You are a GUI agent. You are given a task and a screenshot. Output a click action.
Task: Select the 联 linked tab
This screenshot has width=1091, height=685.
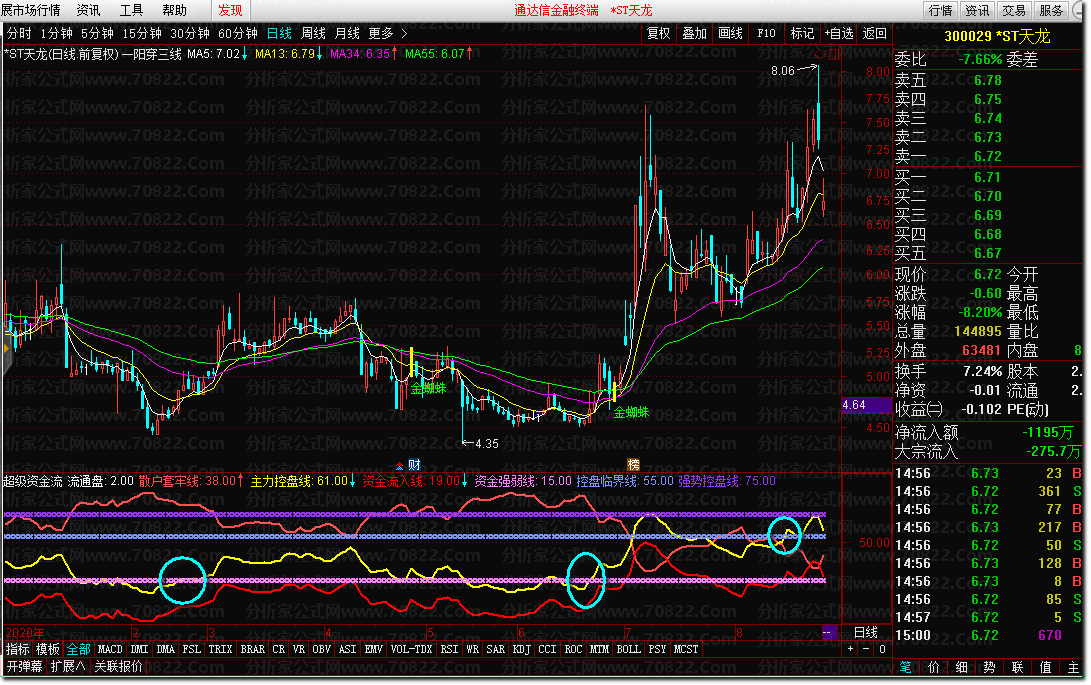coord(1017,667)
